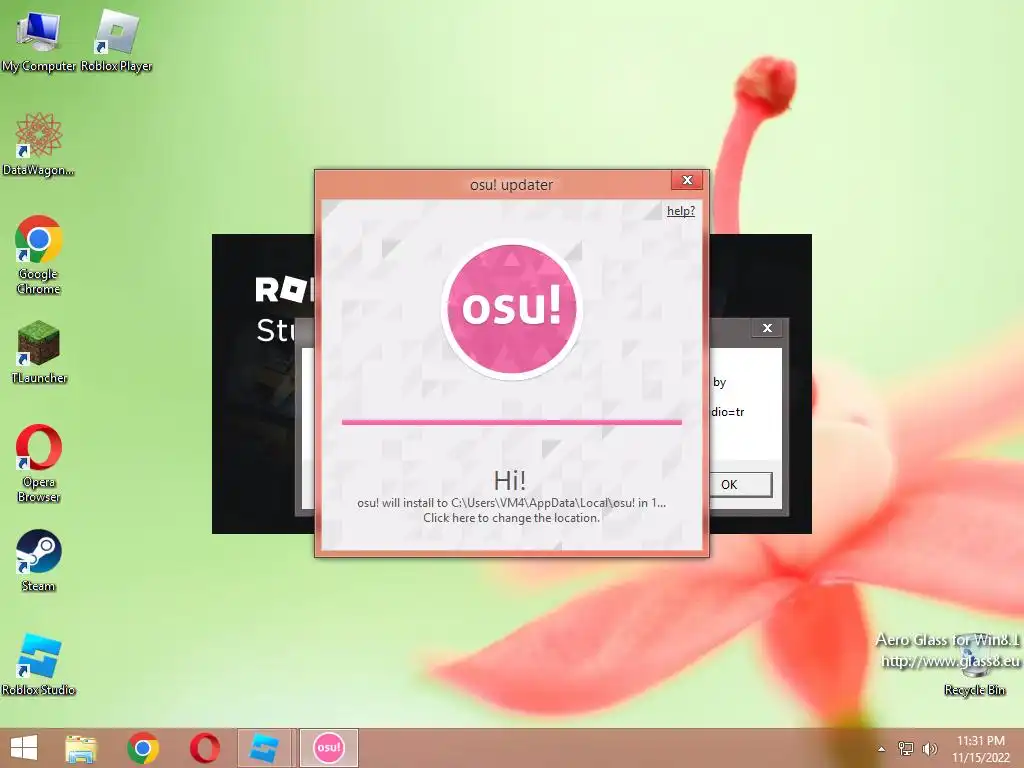Open the My Computer desktop icon
1024x768 pixels.
[x=39, y=40]
